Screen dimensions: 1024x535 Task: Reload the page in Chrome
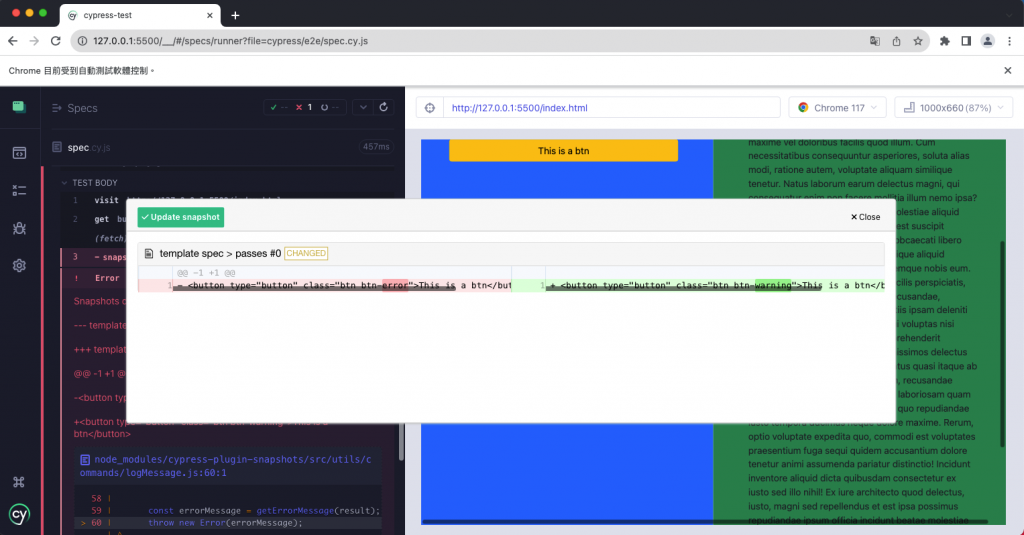(56, 41)
